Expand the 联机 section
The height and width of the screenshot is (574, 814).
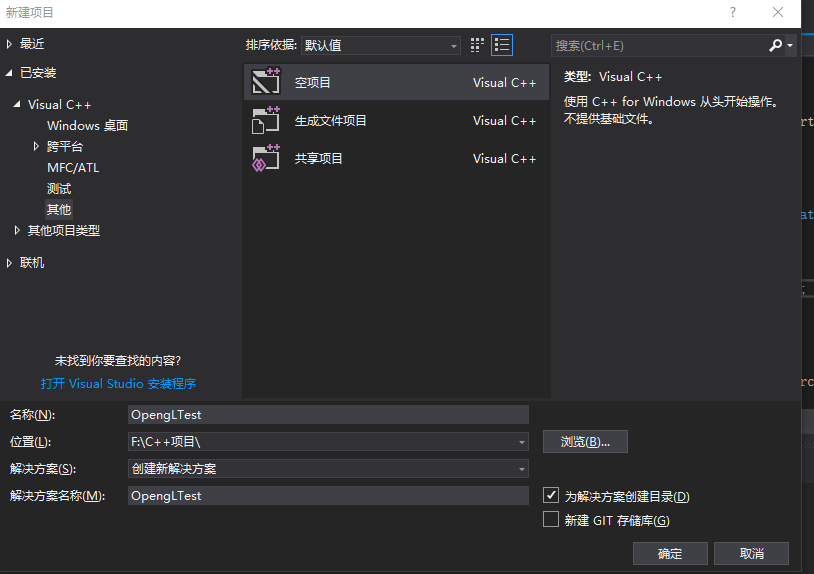(x=9, y=263)
